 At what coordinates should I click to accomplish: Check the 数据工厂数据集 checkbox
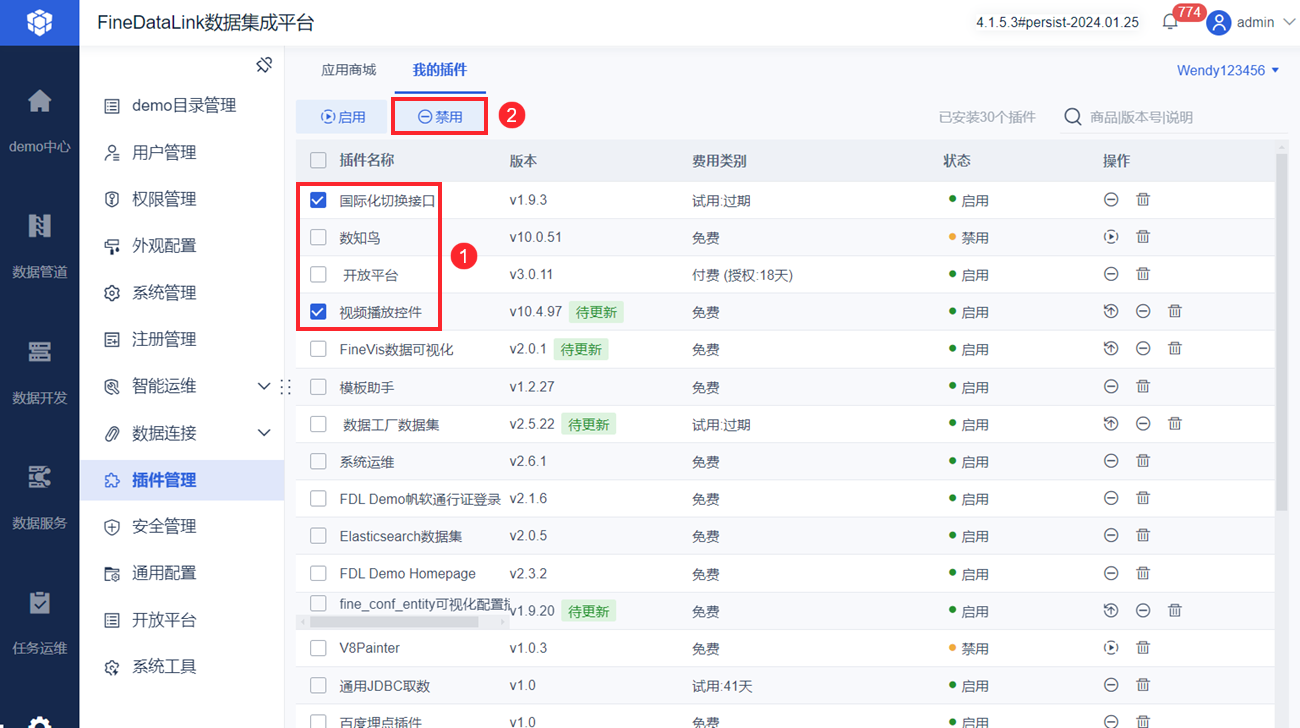(318, 424)
